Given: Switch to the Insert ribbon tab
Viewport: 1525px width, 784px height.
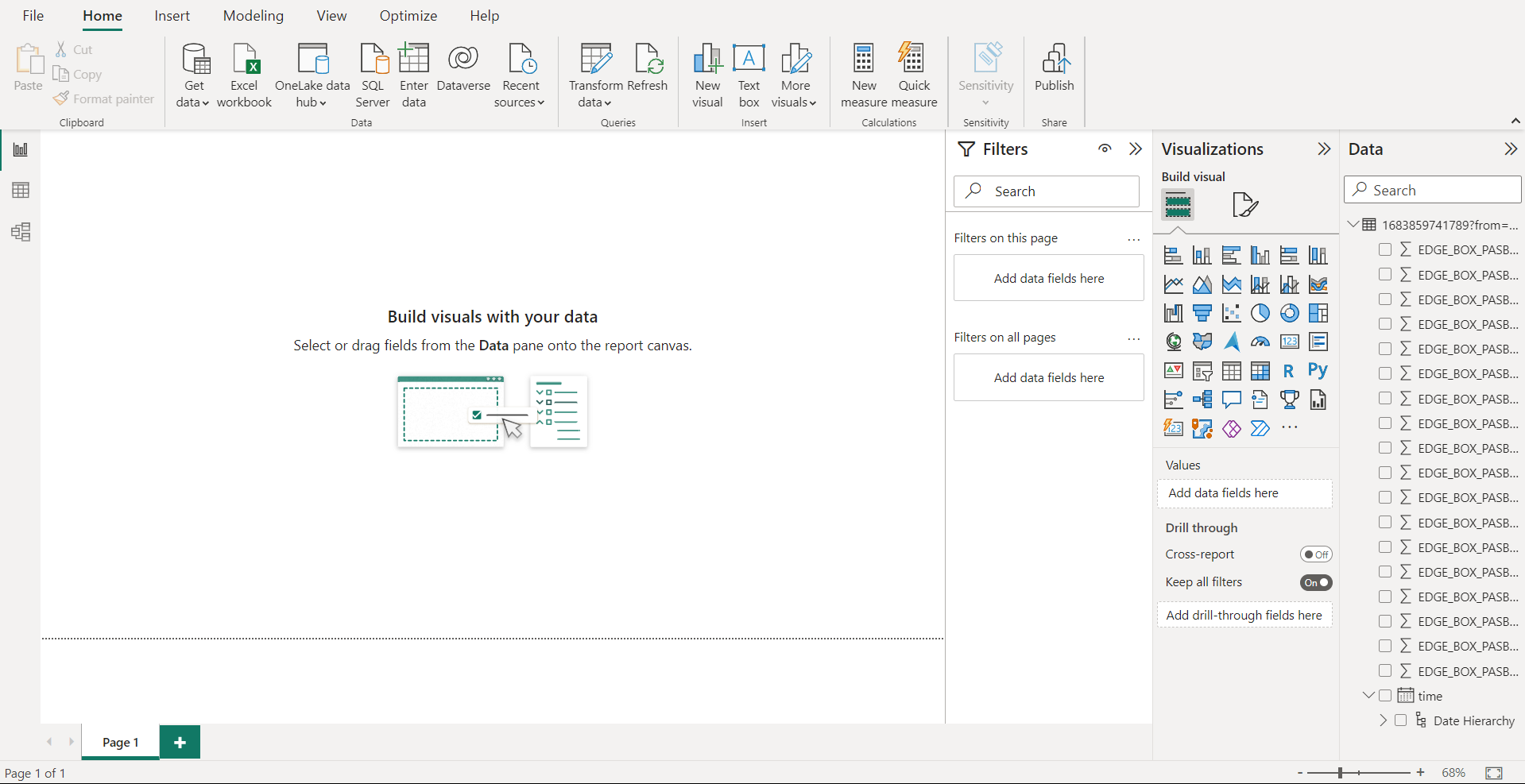Looking at the screenshot, I should coord(172,16).
